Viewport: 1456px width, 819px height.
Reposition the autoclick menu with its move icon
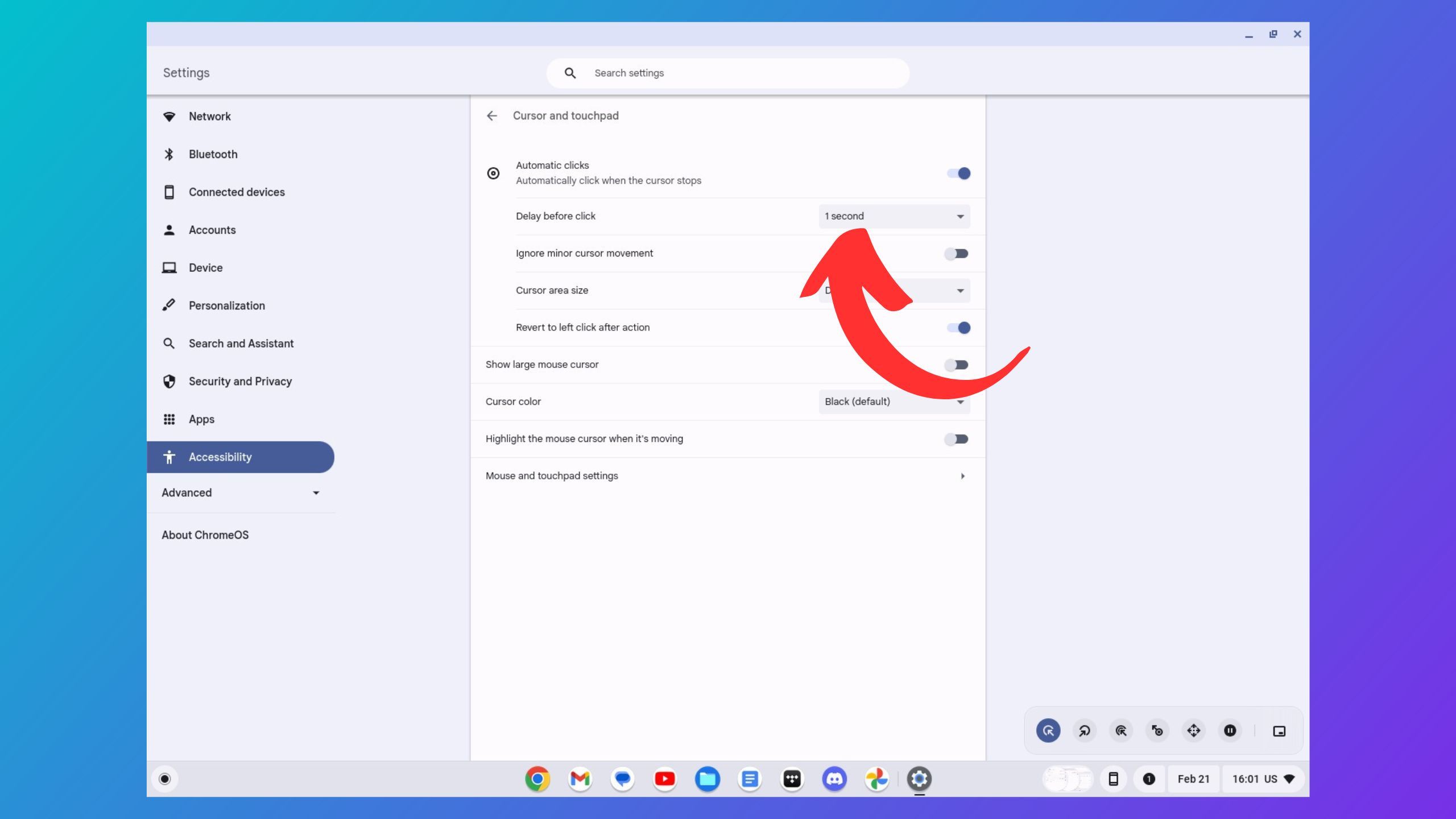[1279, 731]
